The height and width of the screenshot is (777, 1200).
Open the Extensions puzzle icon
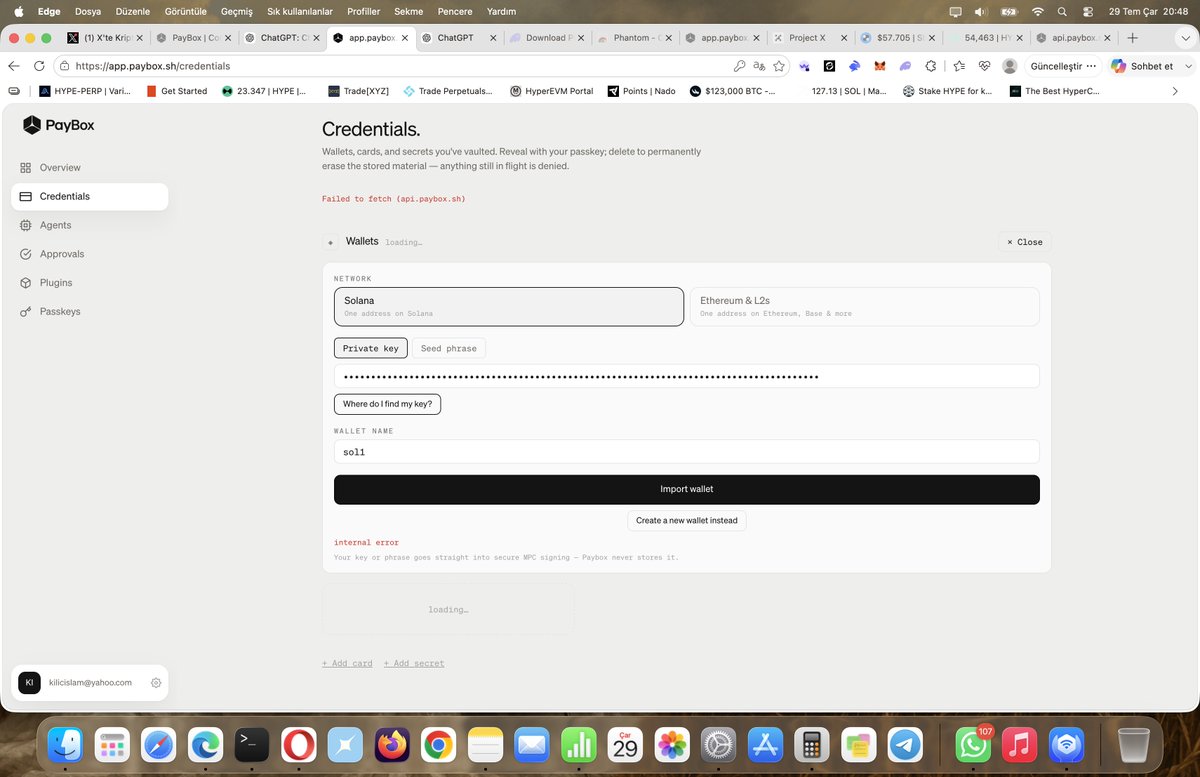tap(931, 66)
